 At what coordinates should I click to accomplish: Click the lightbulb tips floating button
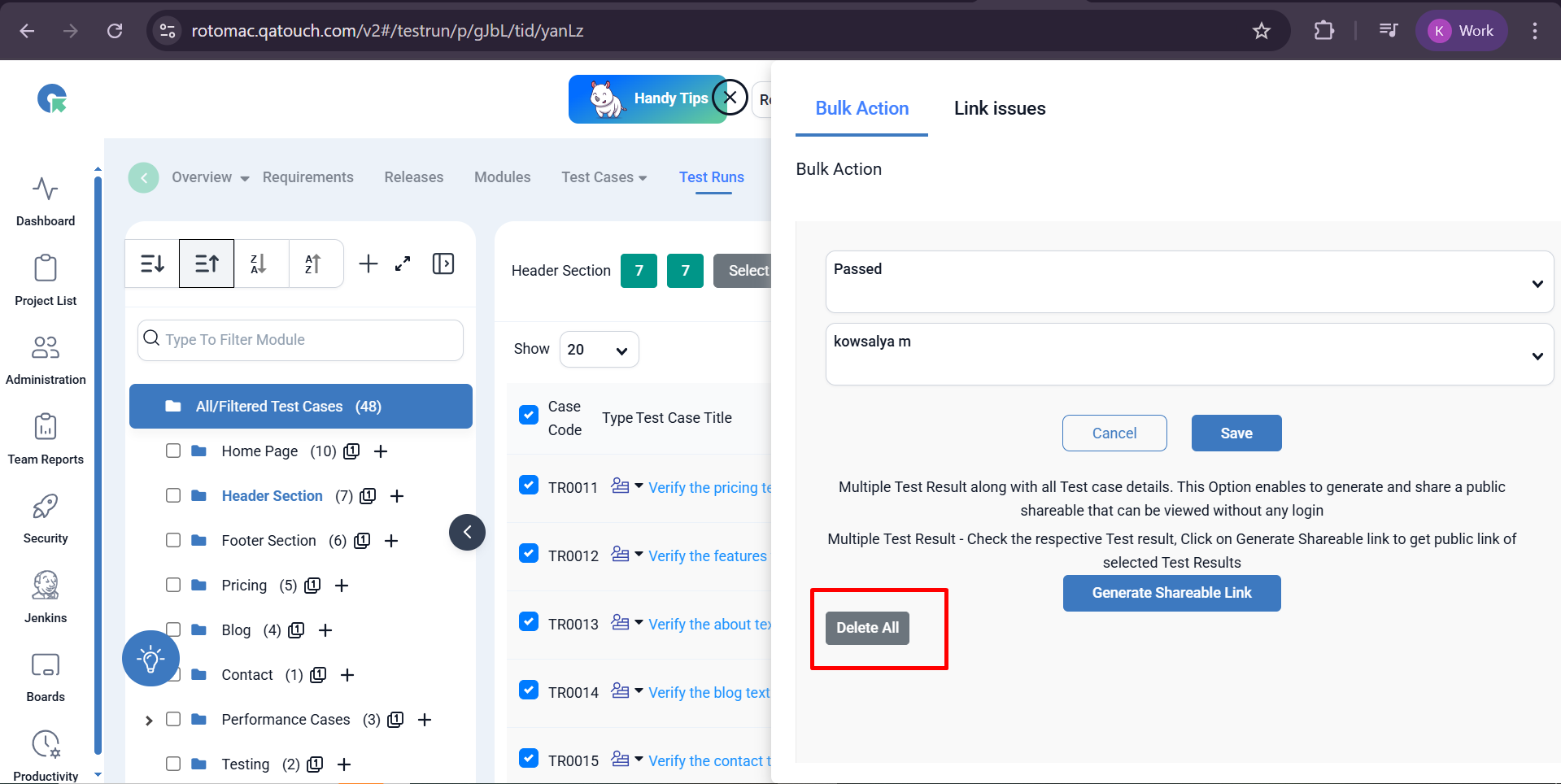tap(150, 658)
